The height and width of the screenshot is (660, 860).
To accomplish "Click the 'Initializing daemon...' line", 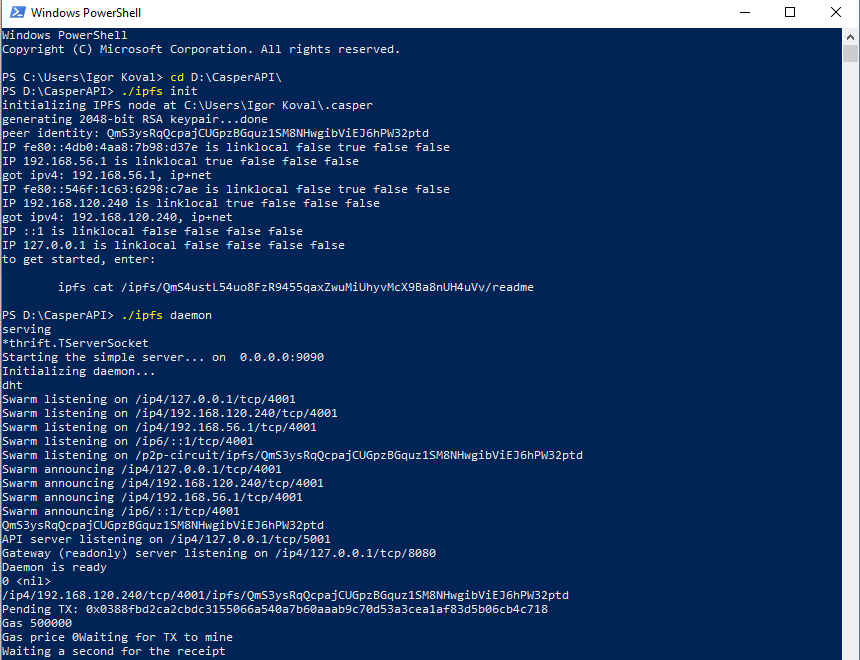I will coord(79,371).
